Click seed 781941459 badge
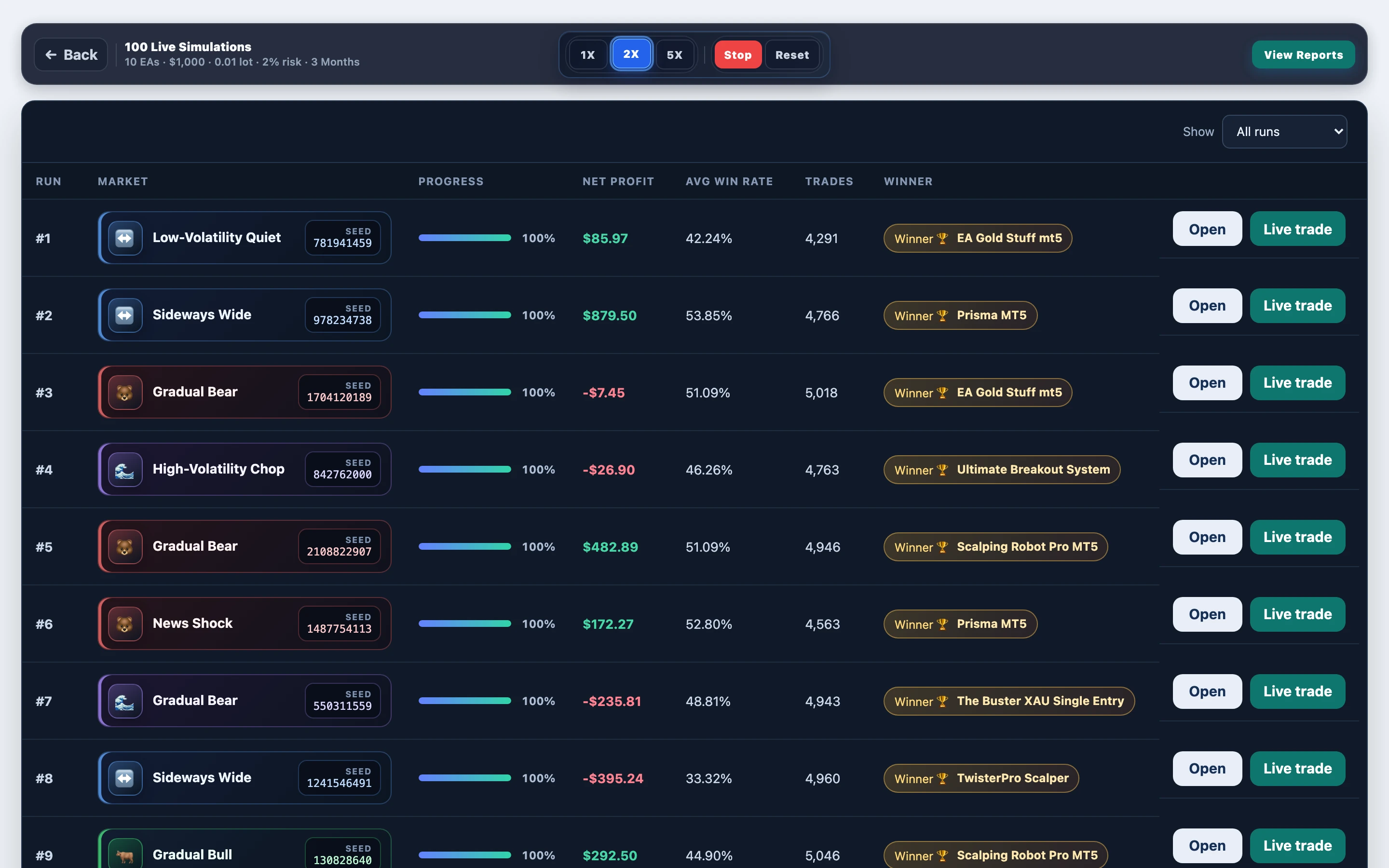 coord(342,238)
